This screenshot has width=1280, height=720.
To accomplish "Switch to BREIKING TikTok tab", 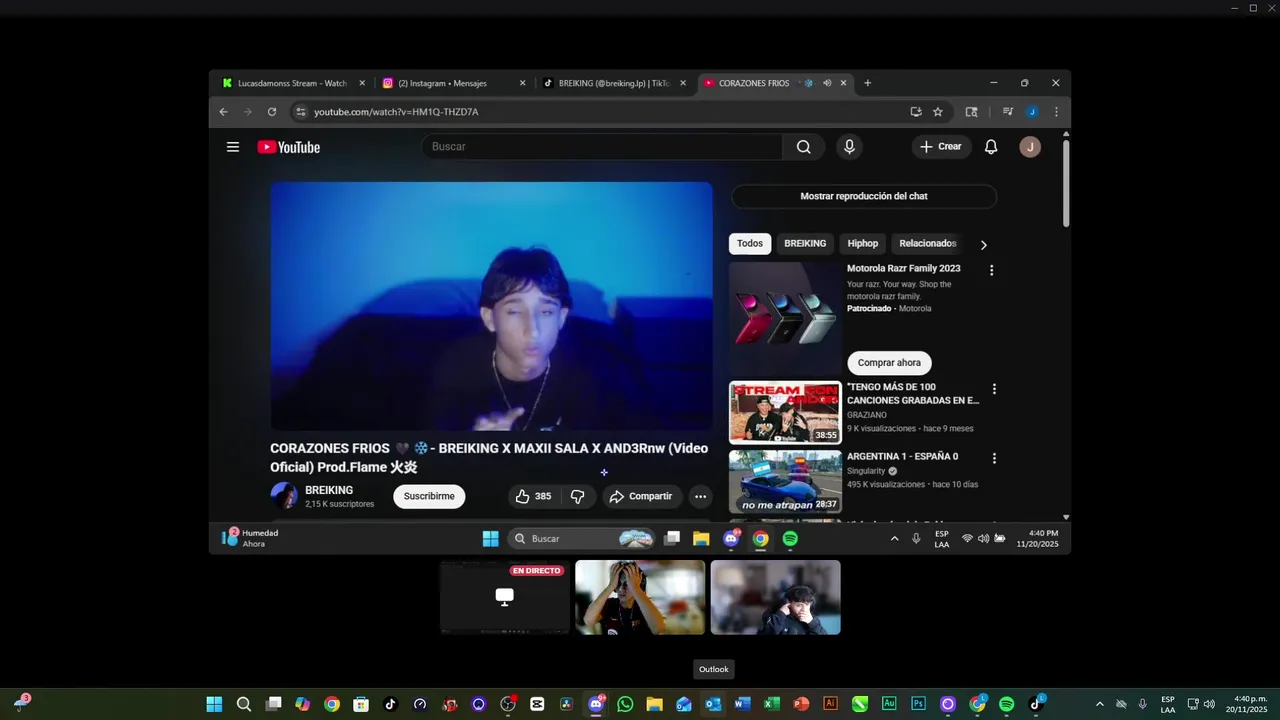I will coord(613,83).
